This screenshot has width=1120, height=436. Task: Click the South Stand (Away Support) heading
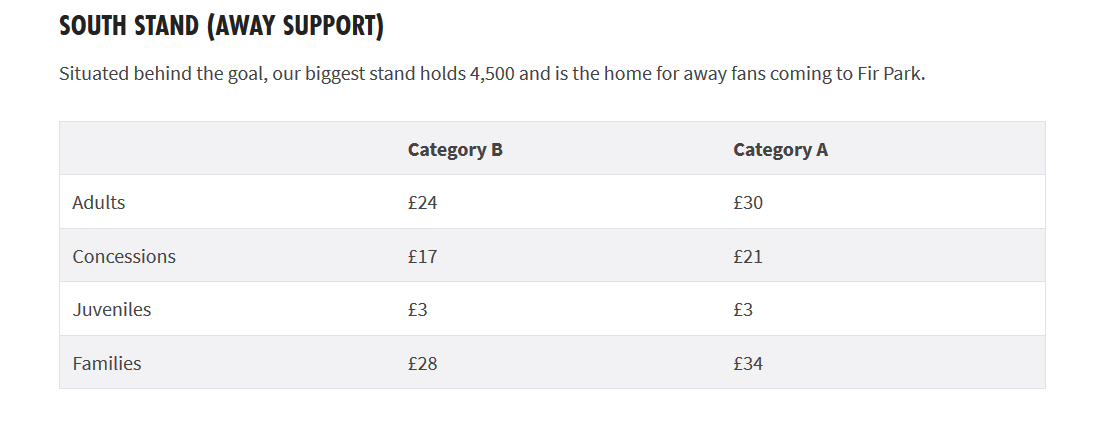[x=221, y=26]
